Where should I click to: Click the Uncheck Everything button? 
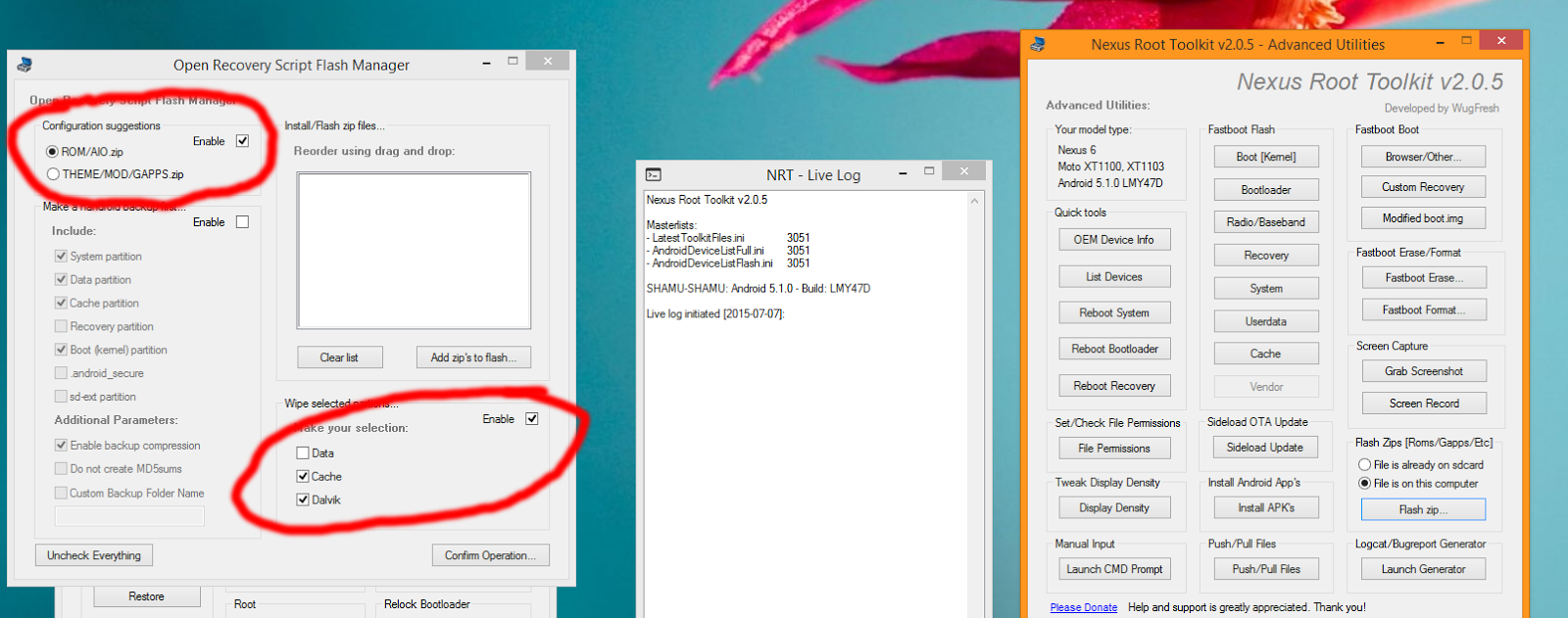point(94,555)
